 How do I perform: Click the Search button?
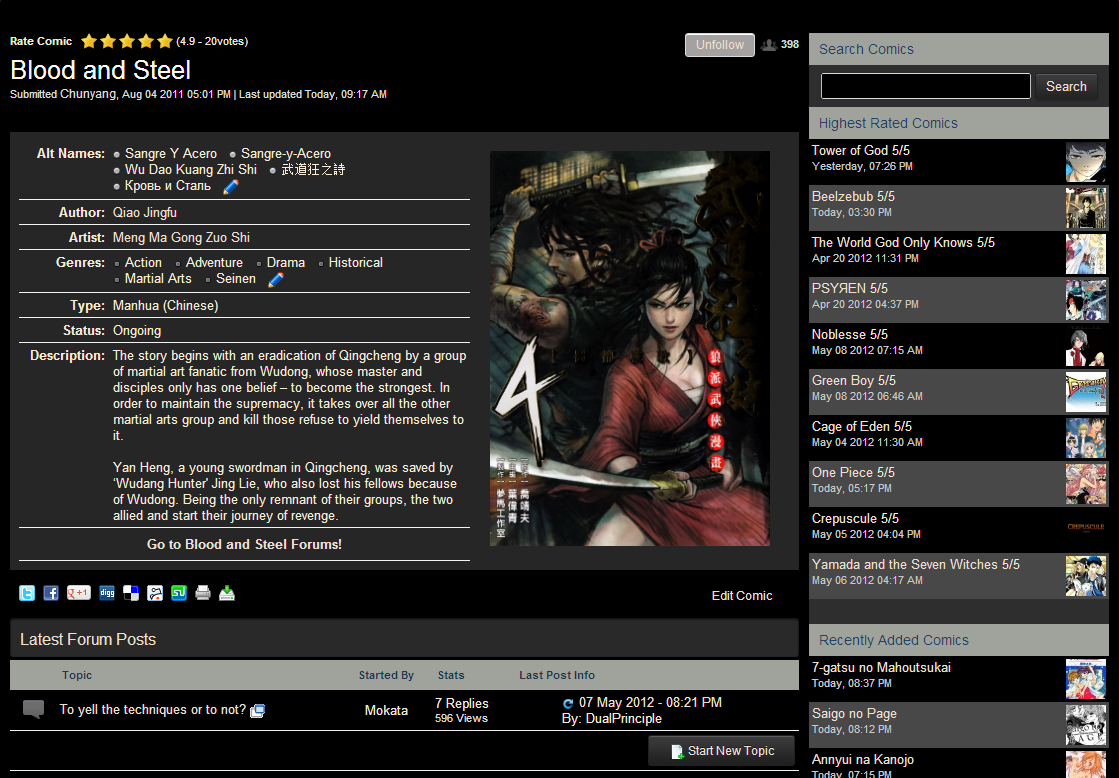(x=1066, y=86)
